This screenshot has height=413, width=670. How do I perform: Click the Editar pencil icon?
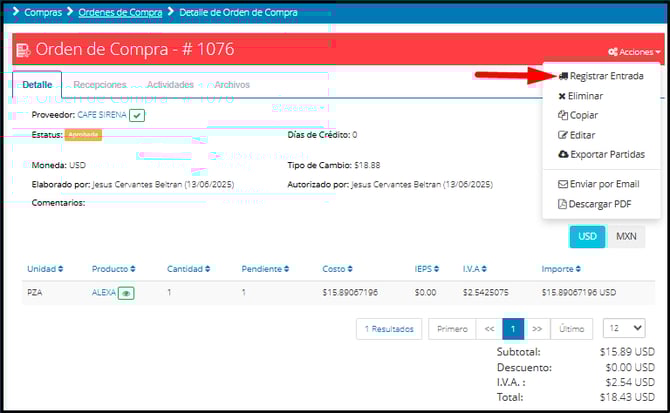pos(562,135)
